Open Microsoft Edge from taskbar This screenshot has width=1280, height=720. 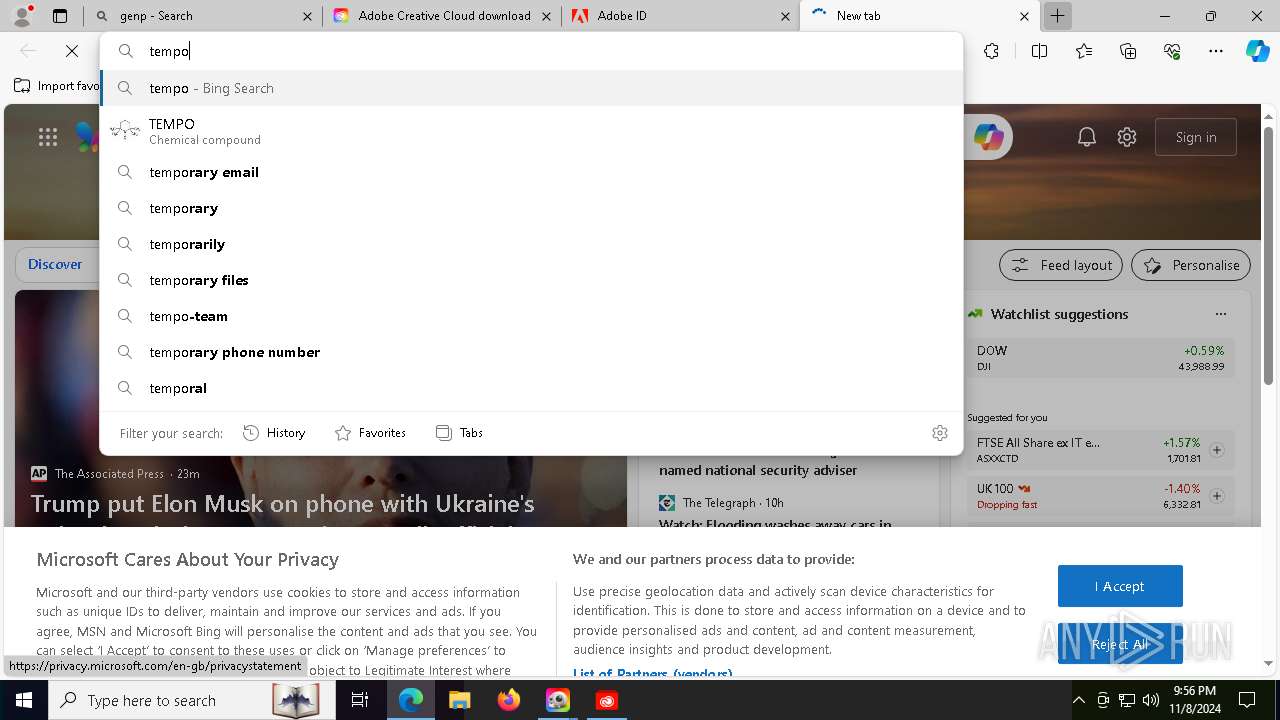click(411, 700)
